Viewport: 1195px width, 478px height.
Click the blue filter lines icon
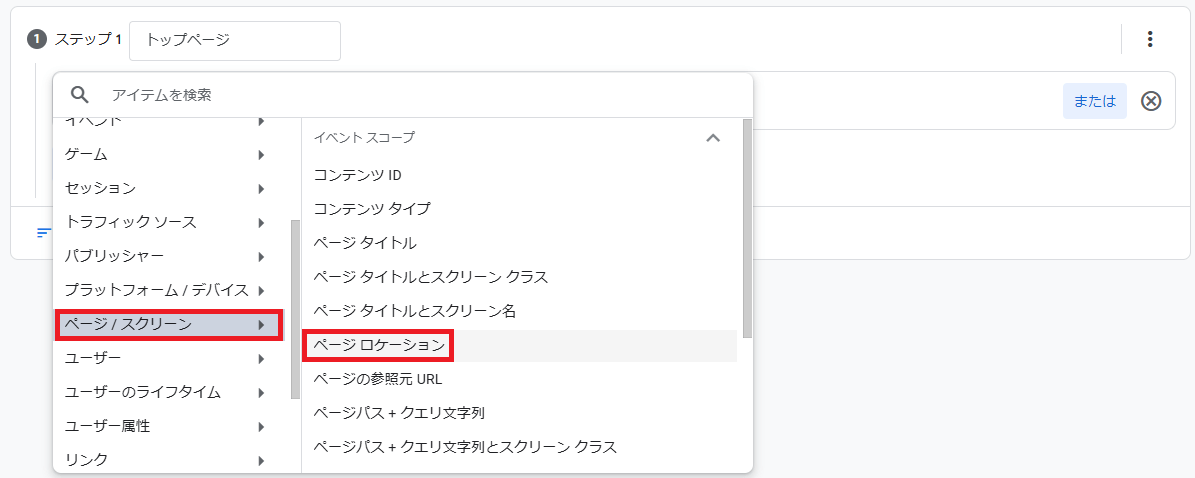click(x=43, y=233)
